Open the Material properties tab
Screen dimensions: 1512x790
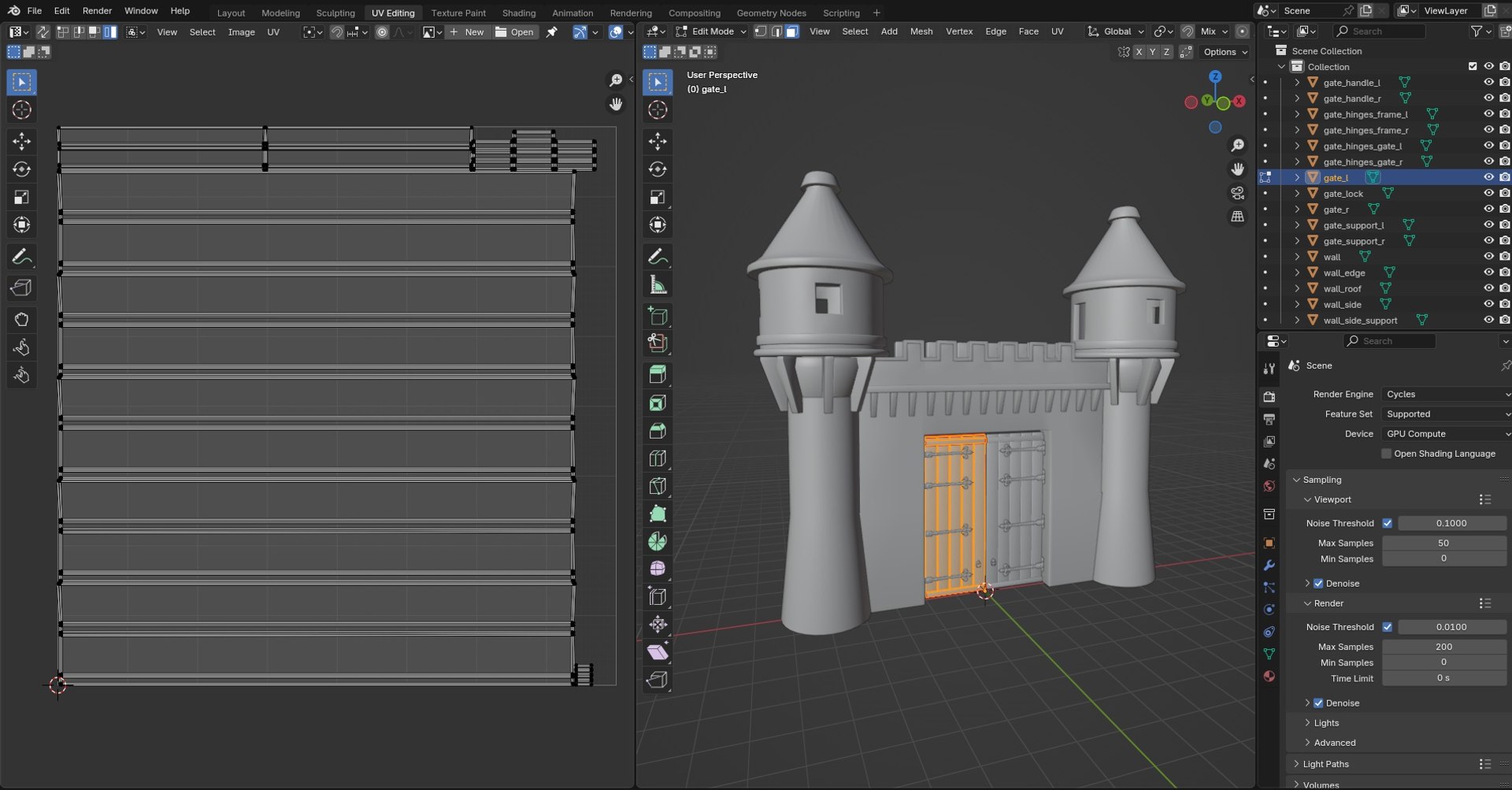[x=1269, y=676]
